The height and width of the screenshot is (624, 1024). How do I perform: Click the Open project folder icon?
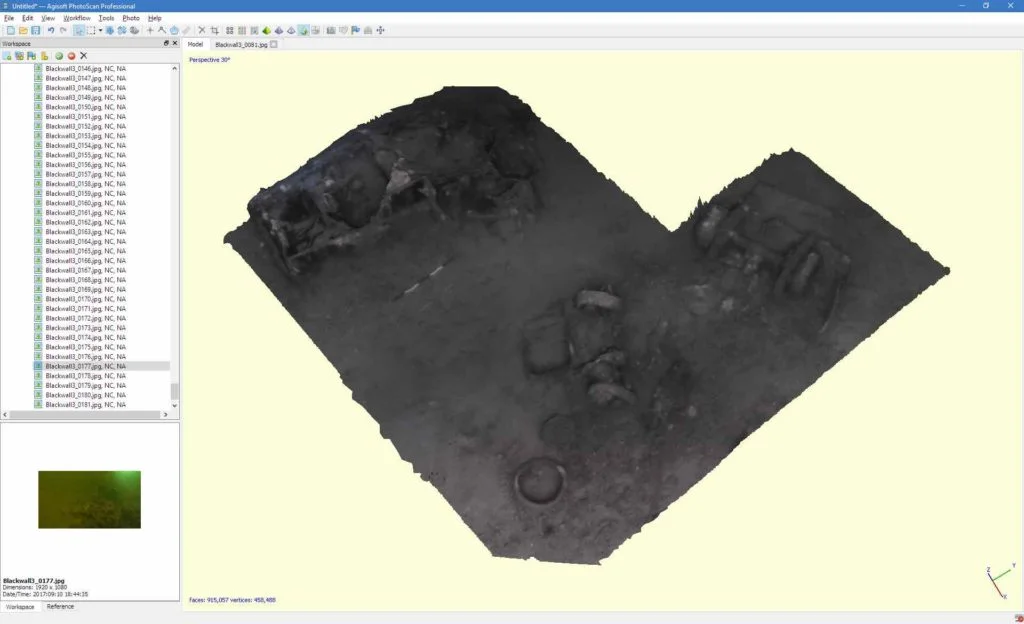coord(23,30)
